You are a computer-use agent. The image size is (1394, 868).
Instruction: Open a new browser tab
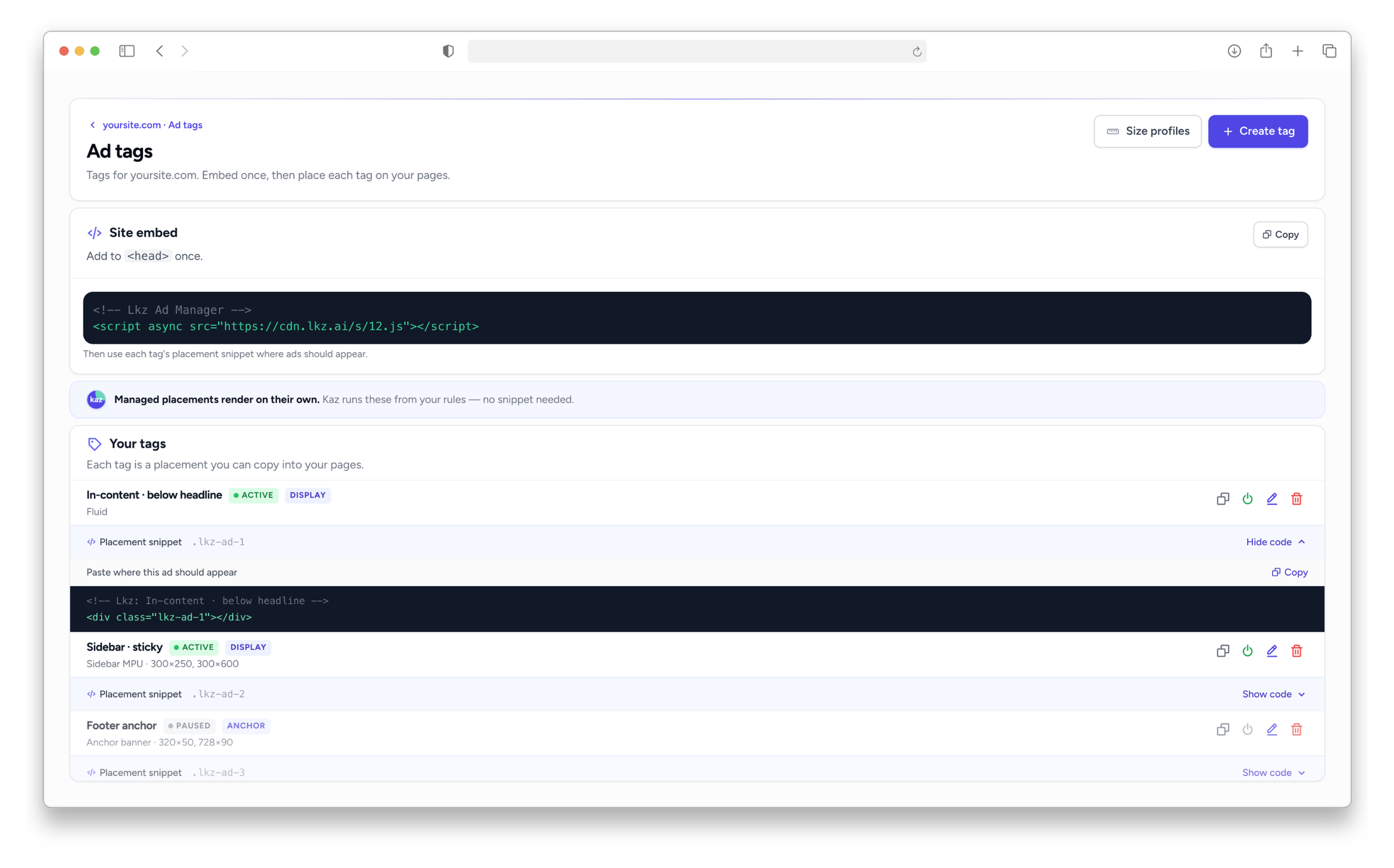1298,51
